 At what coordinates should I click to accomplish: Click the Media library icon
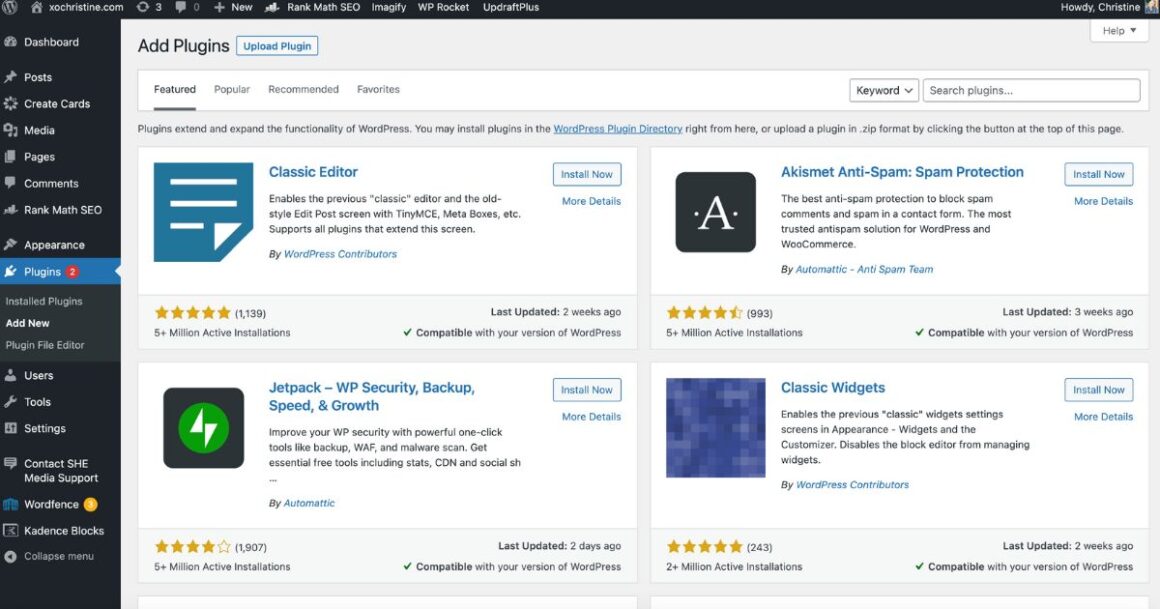click(10, 130)
